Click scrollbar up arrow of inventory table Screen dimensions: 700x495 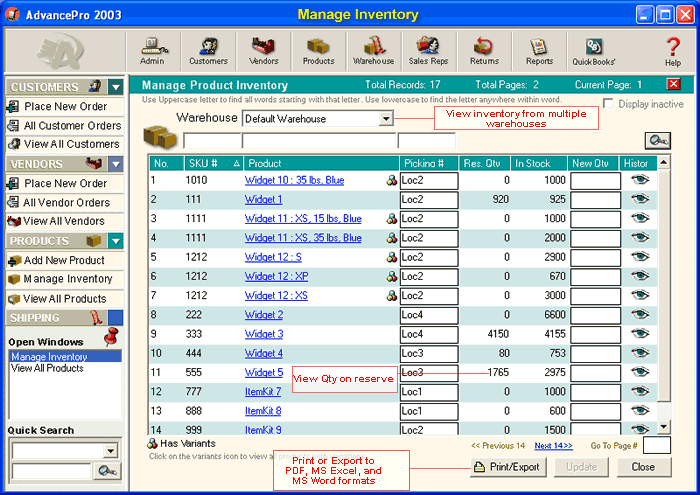(663, 162)
